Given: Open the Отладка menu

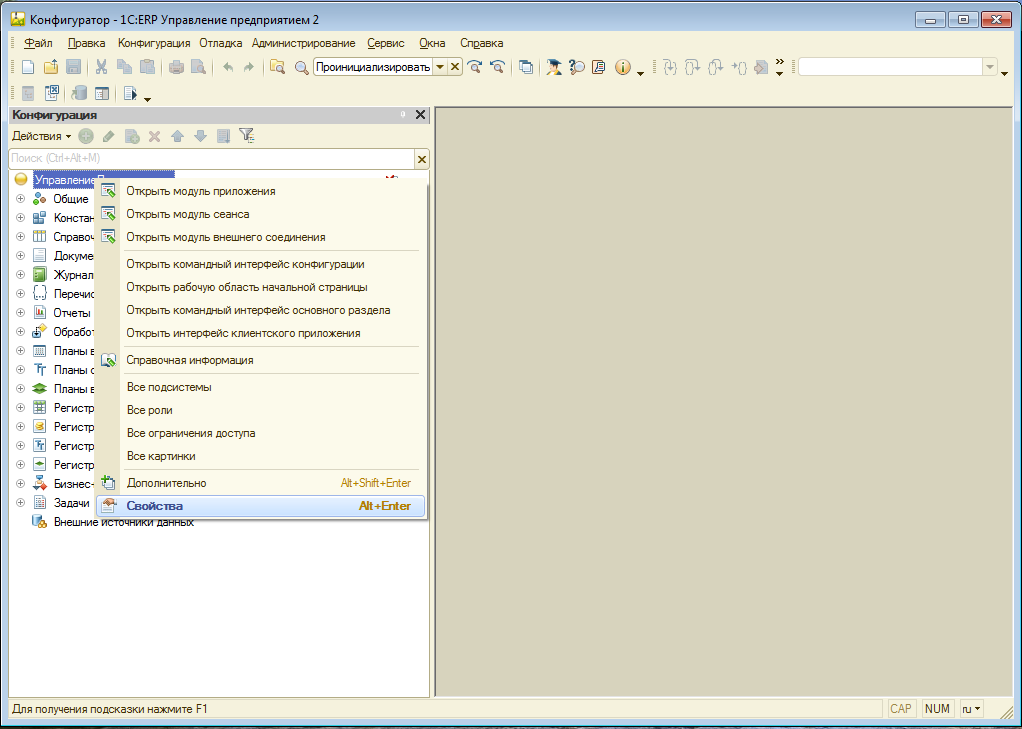Looking at the screenshot, I should click(x=221, y=43).
